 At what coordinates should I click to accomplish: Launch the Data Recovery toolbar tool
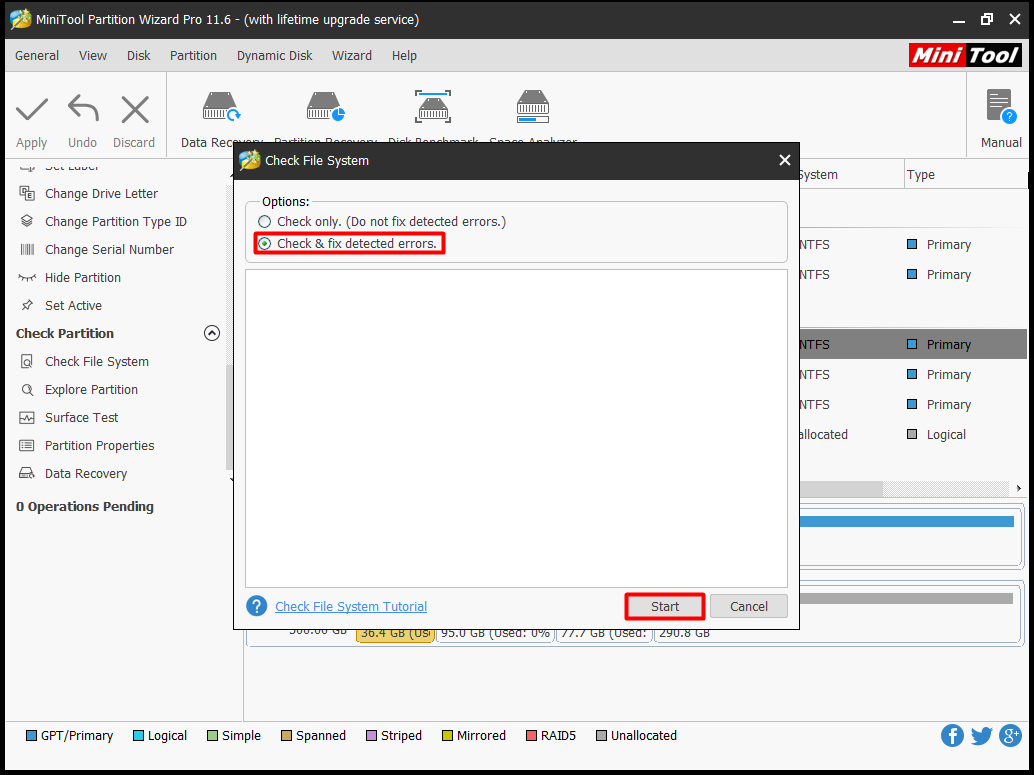[x=221, y=107]
